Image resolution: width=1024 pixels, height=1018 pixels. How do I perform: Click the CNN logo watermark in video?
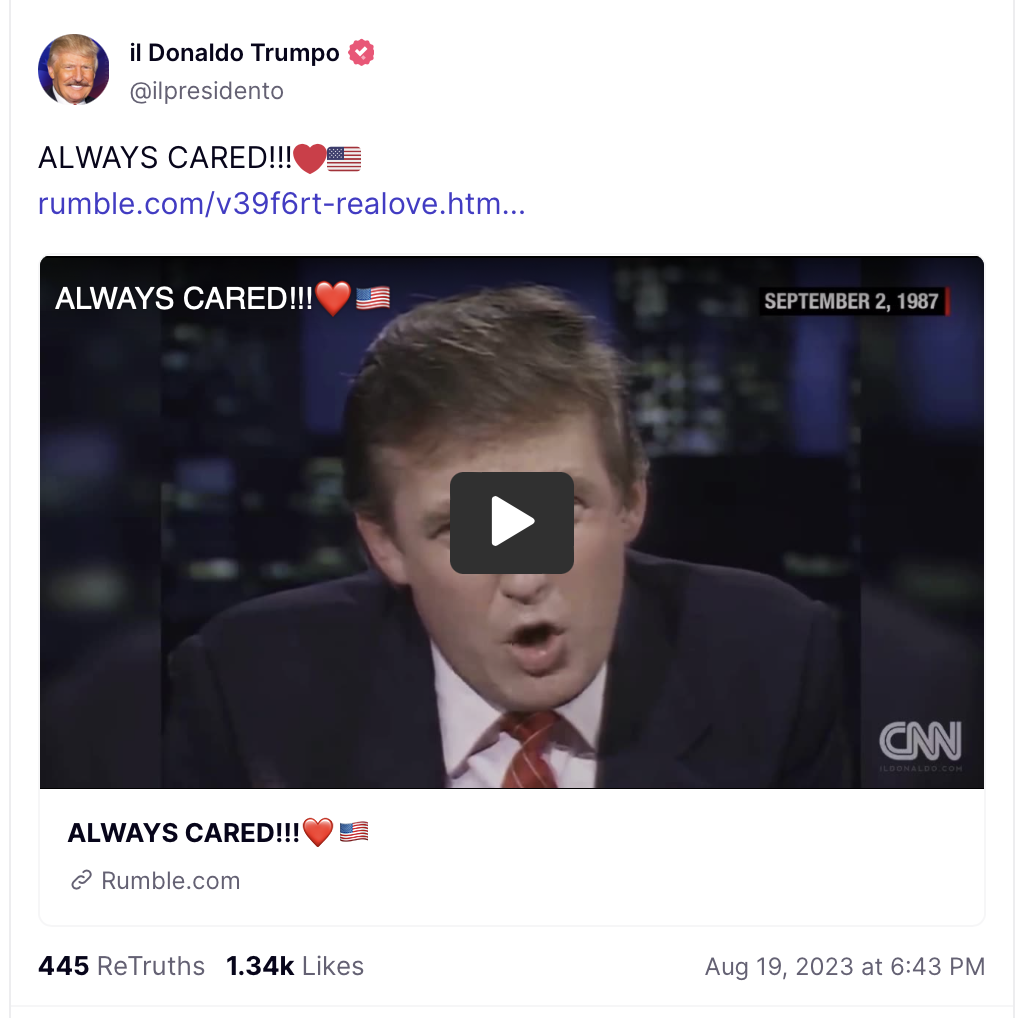920,741
